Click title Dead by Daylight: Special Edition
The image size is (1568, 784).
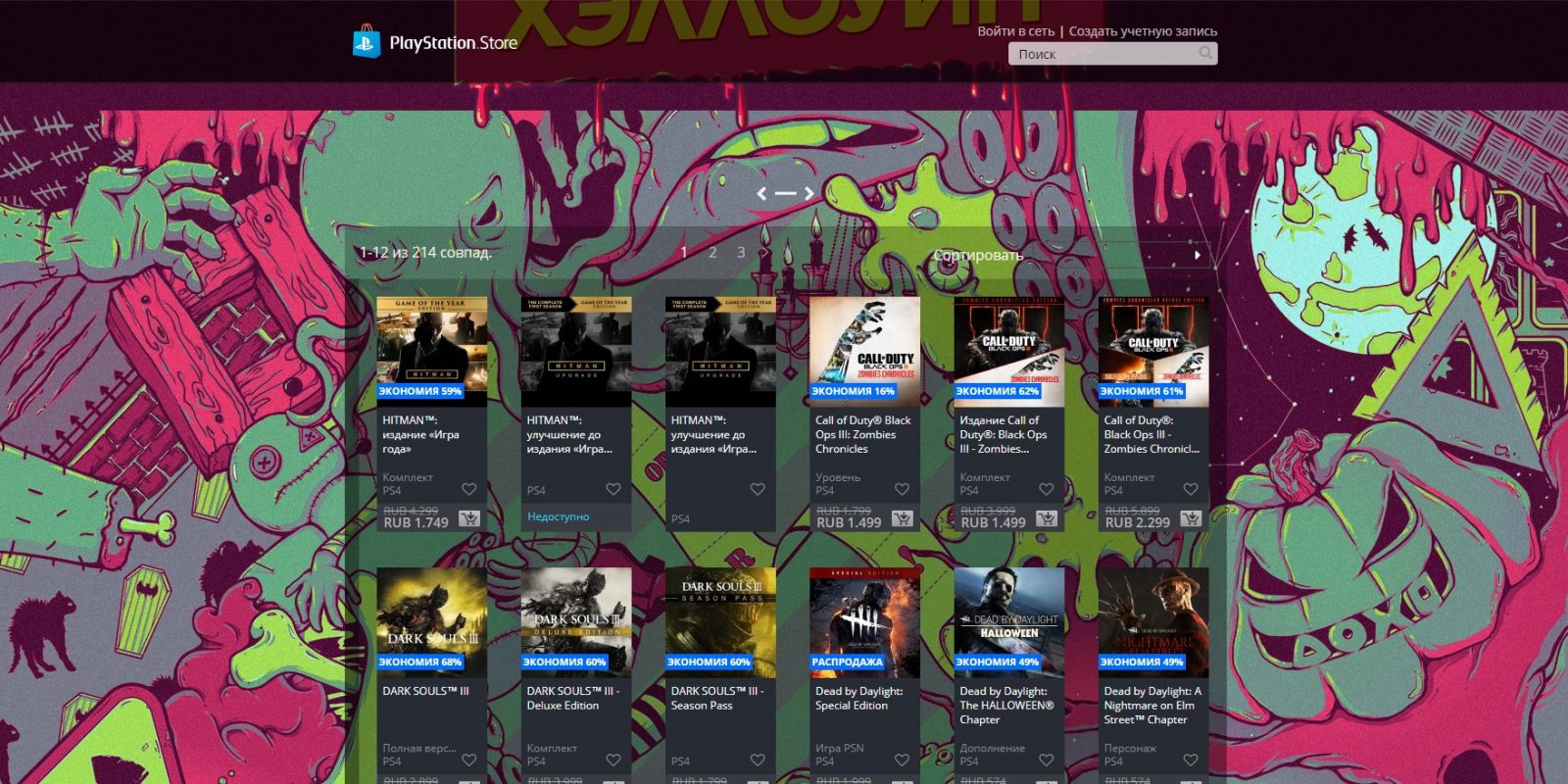pyautogui.click(x=859, y=698)
